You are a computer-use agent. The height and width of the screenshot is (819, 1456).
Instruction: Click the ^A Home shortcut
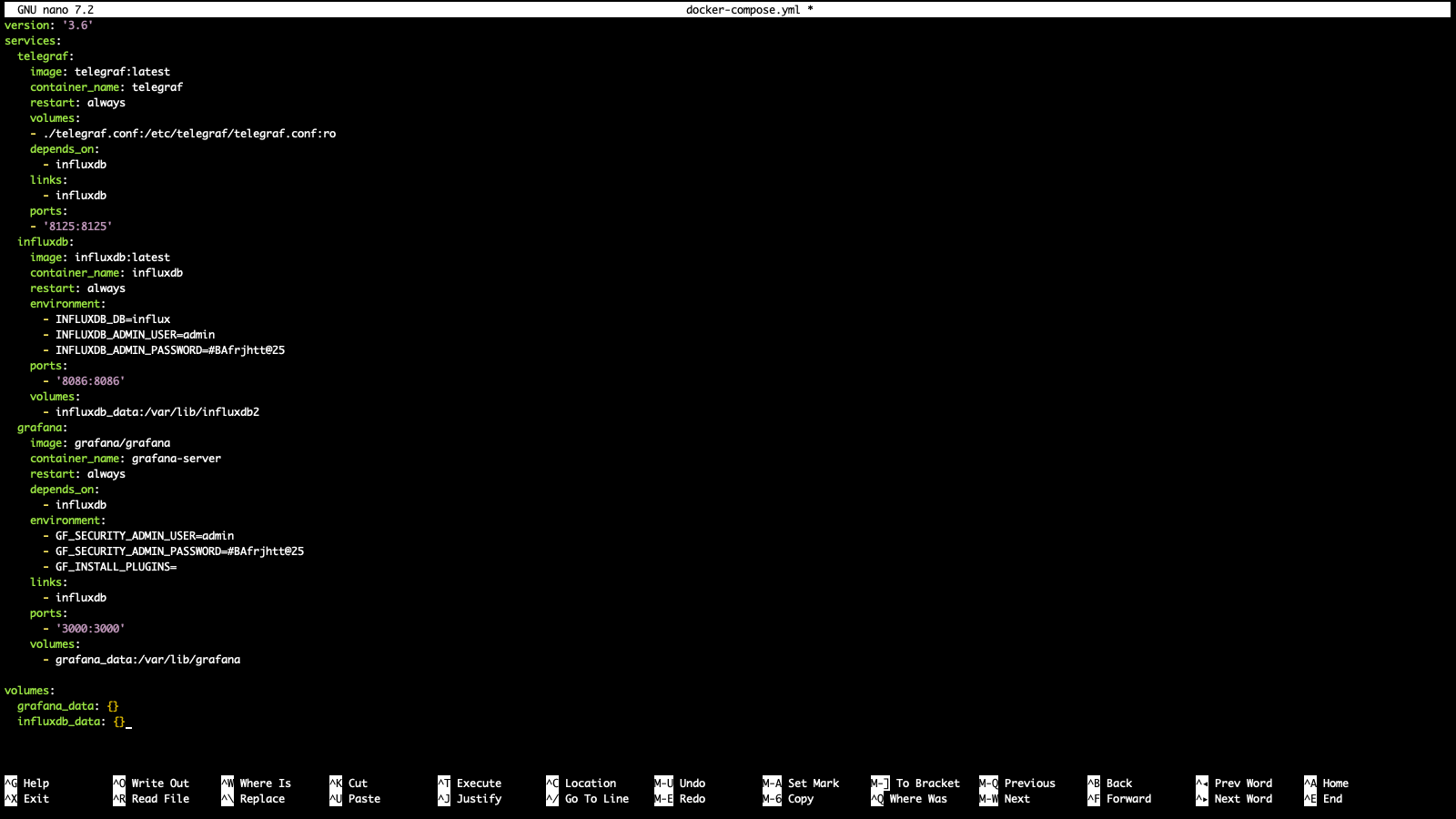point(1327,784)
